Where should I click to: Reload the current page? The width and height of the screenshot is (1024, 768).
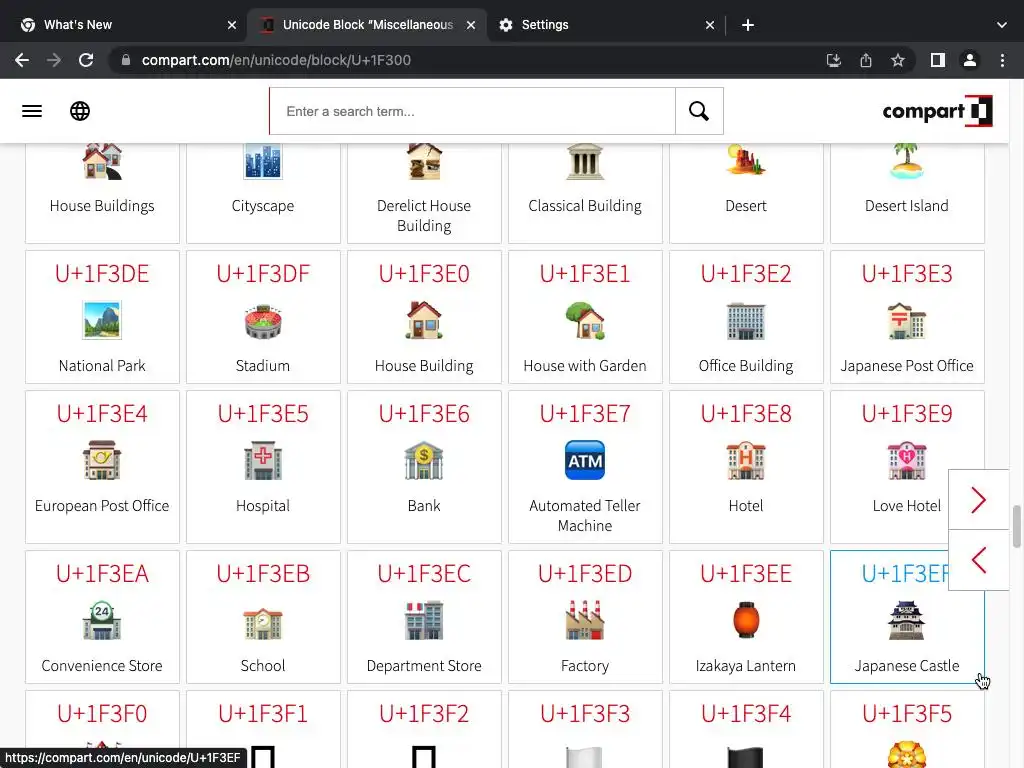pos(86,60)
